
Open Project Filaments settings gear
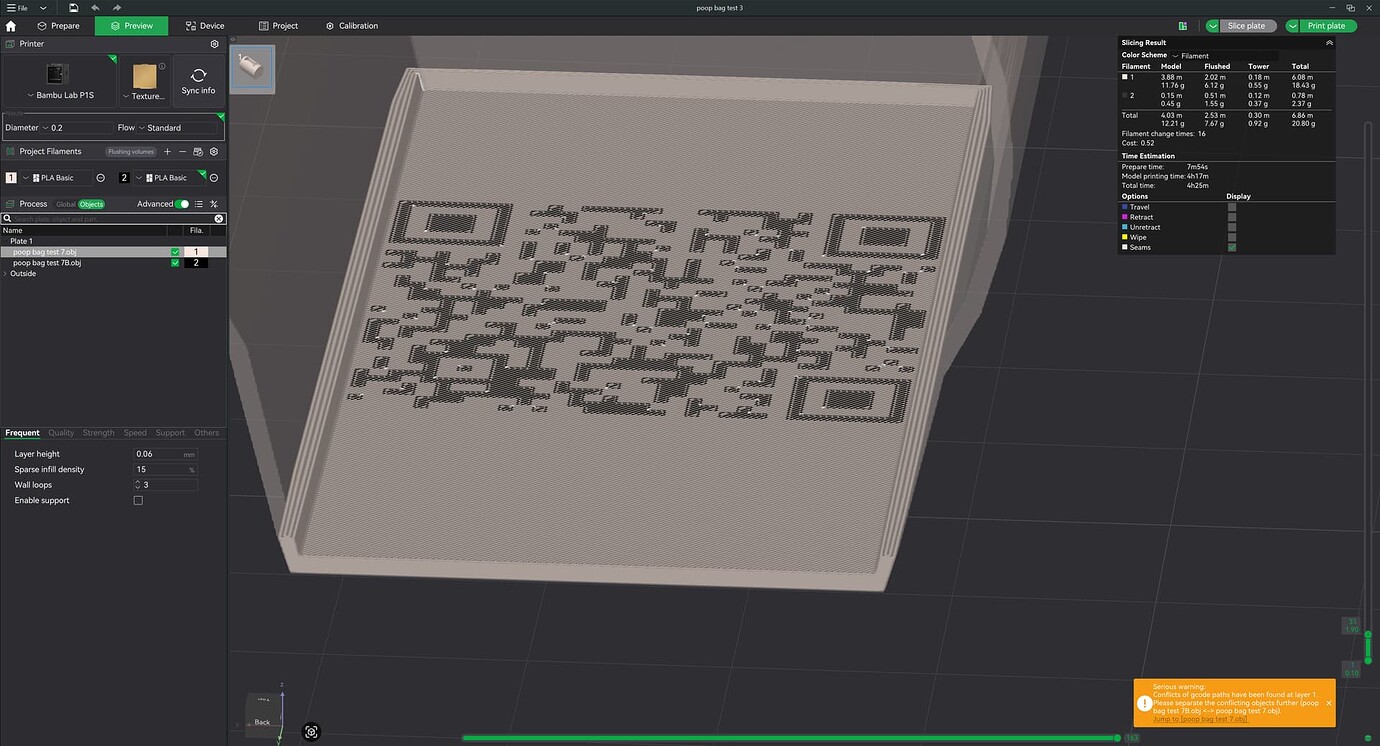[x=214, y=151]
